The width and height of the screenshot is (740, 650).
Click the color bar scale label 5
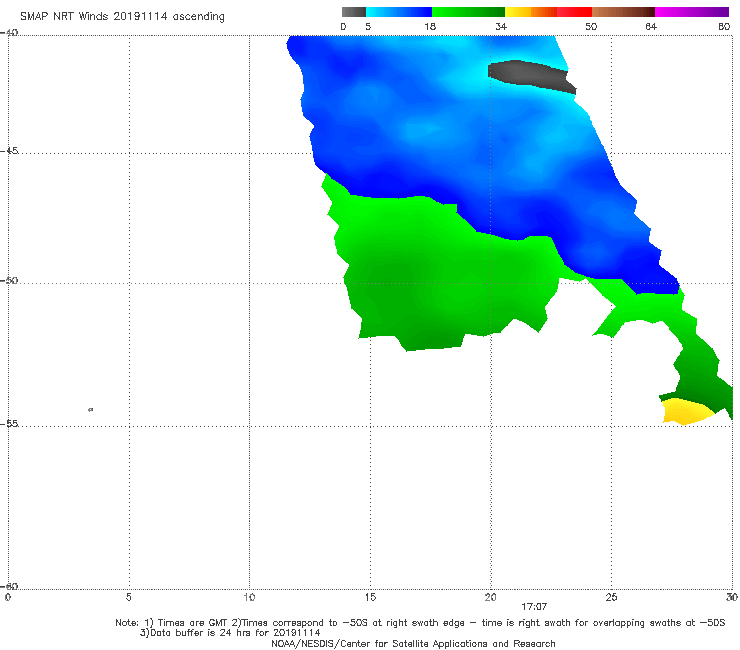(368, 27)
